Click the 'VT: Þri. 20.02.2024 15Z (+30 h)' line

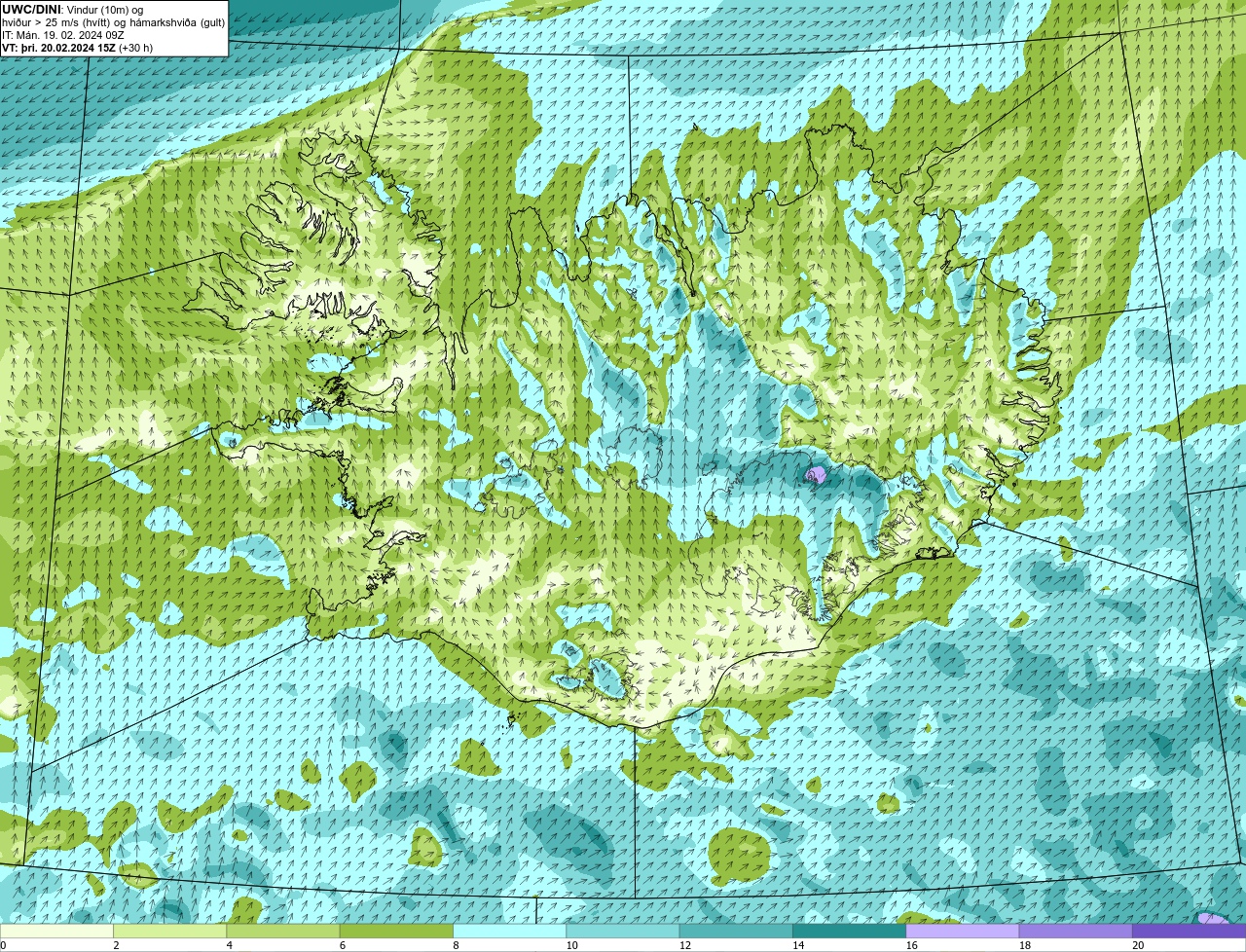[x=78, y=48]
